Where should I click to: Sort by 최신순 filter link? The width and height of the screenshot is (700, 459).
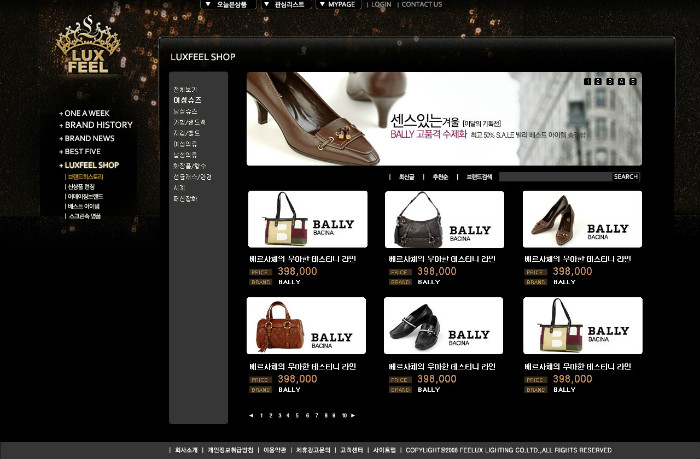407,177
